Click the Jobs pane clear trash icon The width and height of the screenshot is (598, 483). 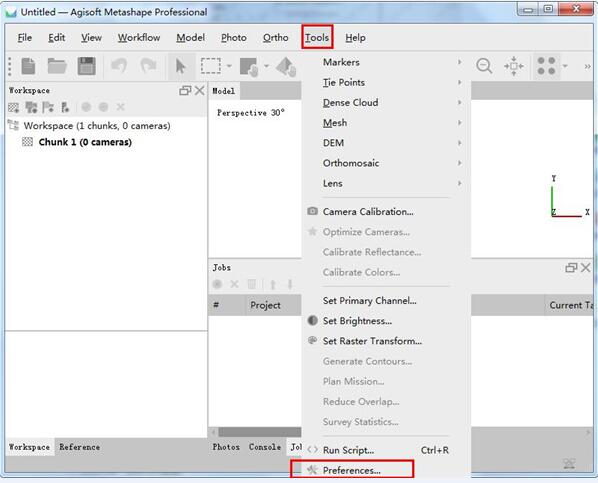(252, 284)
